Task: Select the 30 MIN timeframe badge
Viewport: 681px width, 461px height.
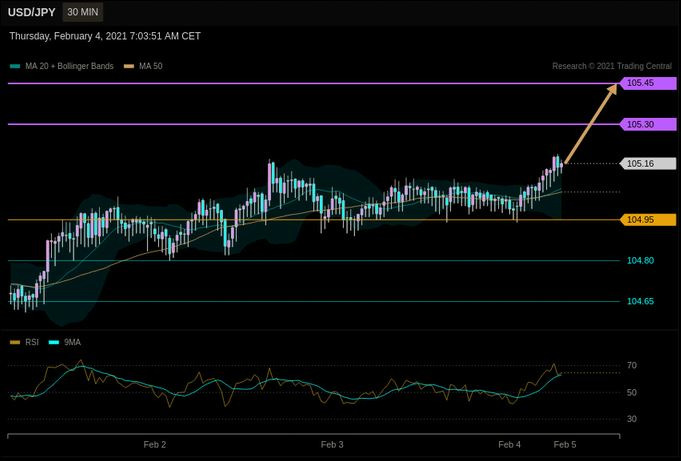Action: click(83, 12)
